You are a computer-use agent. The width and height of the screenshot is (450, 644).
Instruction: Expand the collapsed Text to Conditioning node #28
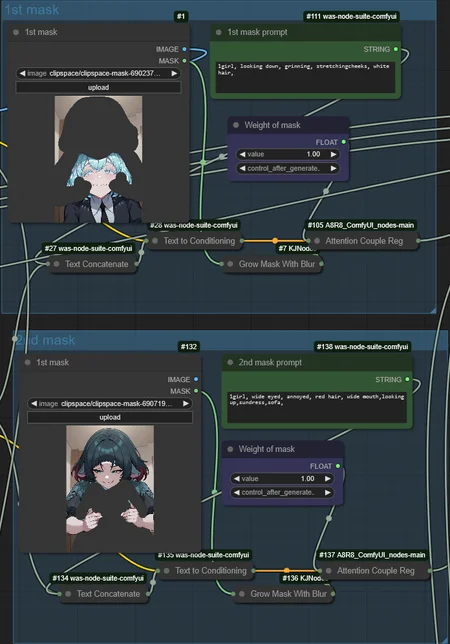155,241
